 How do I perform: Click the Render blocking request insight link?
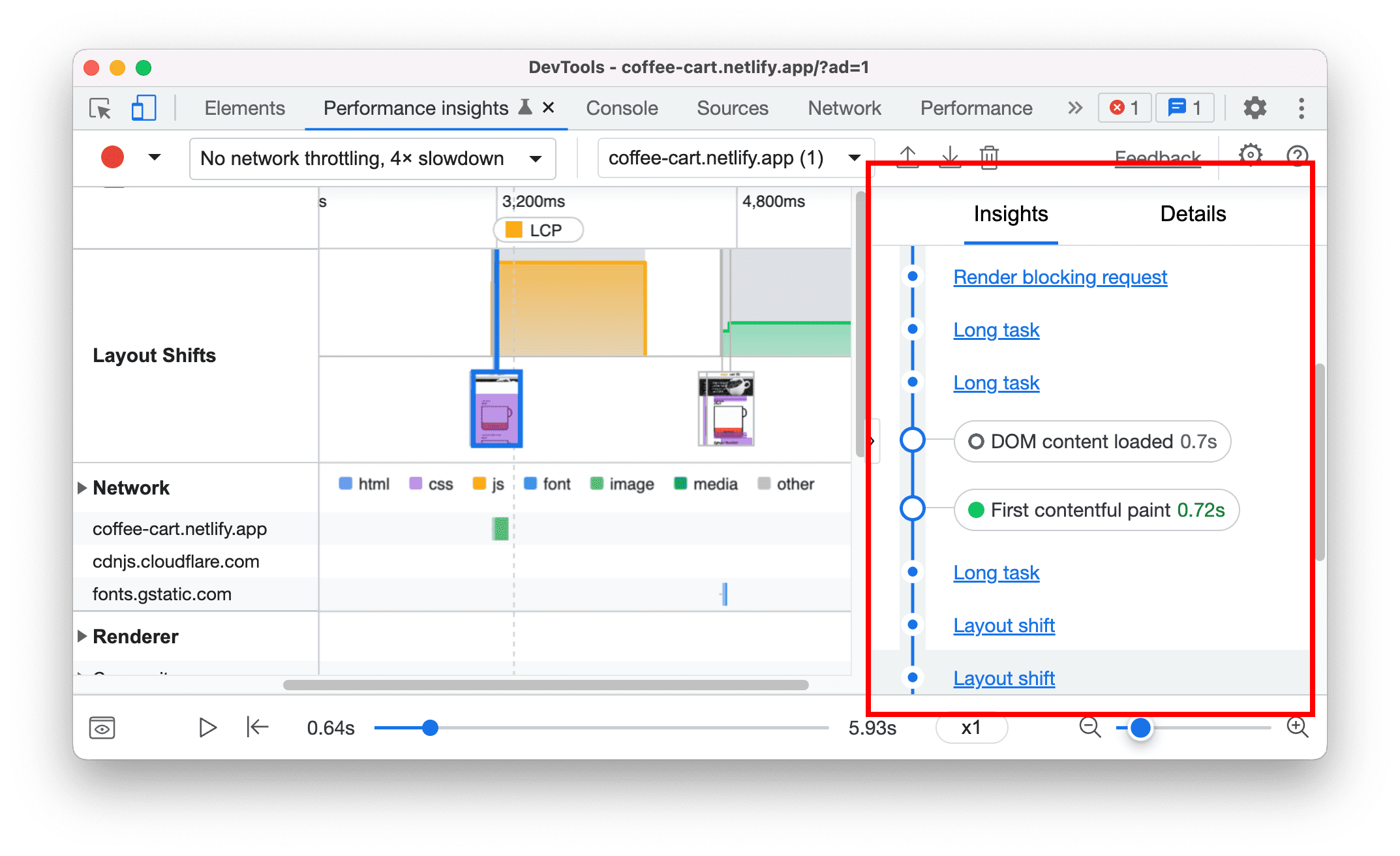coord(1060,278)
